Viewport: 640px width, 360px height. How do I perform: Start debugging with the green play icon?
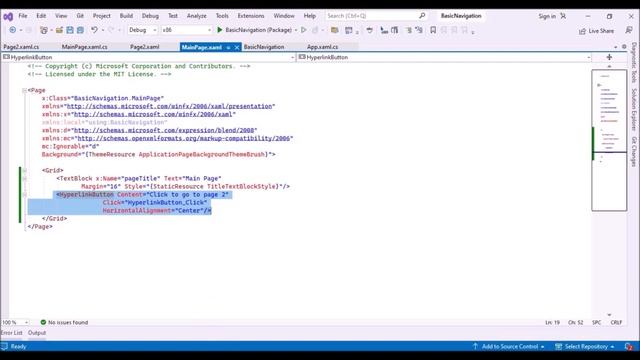pos(220,30)
